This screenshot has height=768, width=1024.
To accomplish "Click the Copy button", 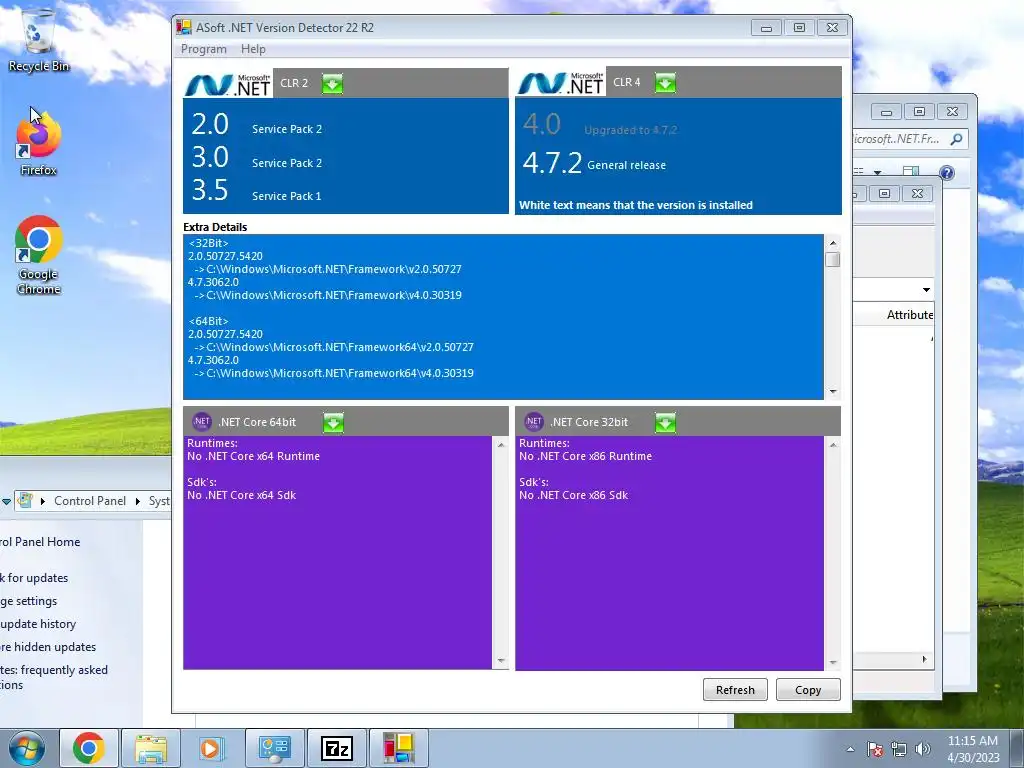I will pos(808,690).
